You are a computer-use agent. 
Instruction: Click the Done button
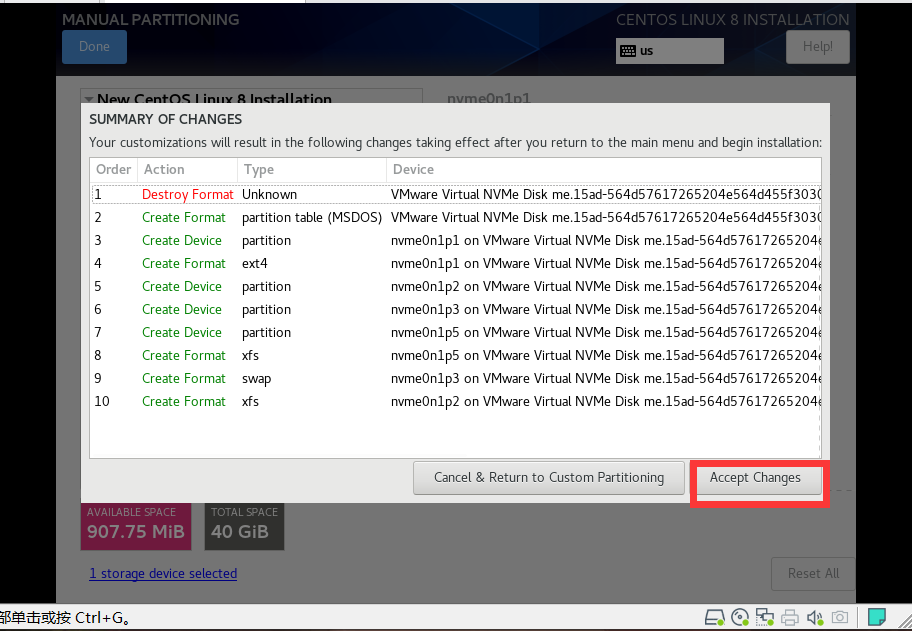click(94, 47)
